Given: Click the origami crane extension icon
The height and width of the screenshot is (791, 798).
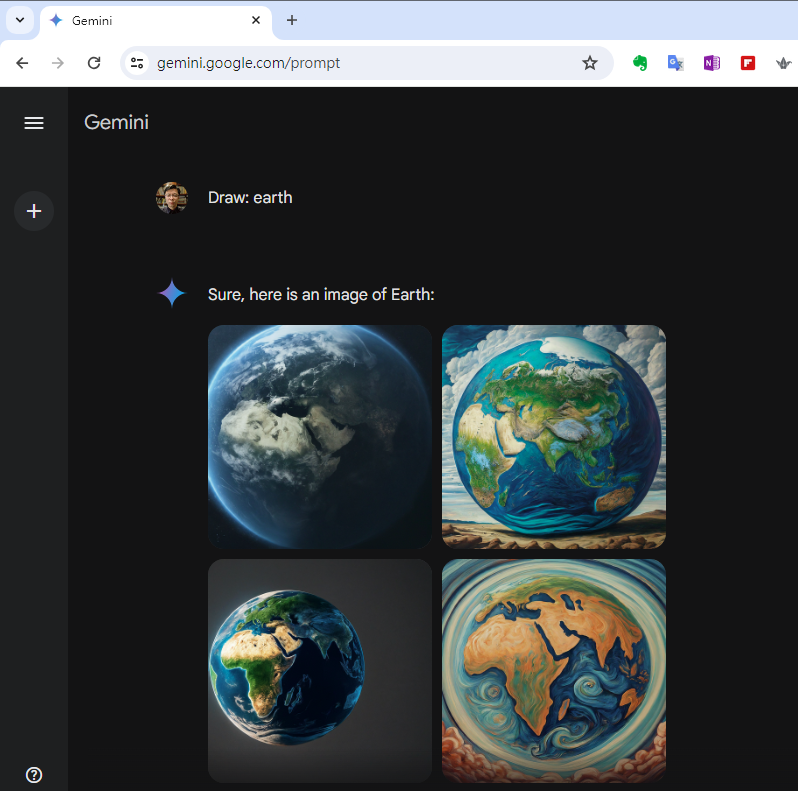Looking at the screenshot, I should coord(783,63).
